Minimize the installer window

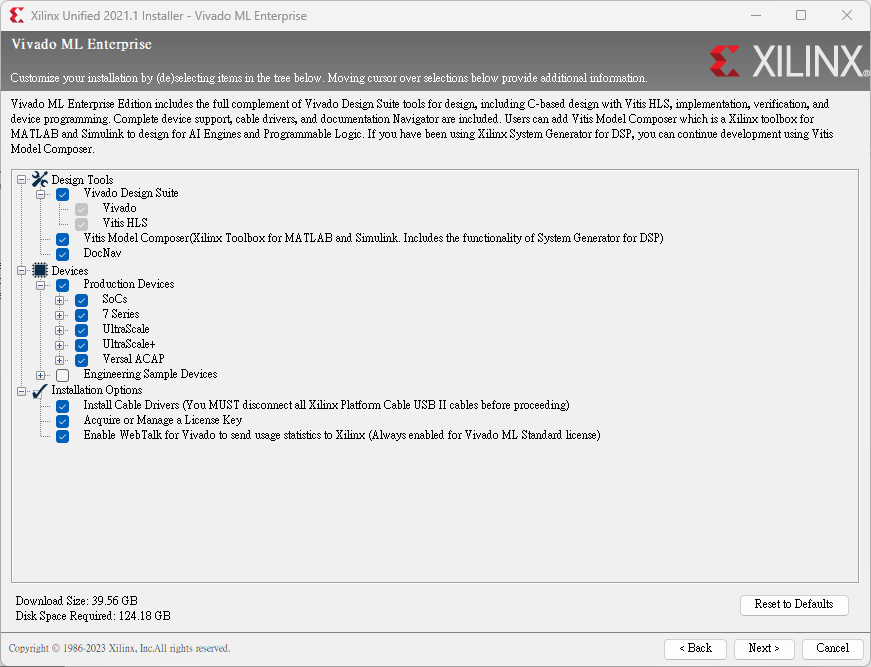(x=755, y=16)
